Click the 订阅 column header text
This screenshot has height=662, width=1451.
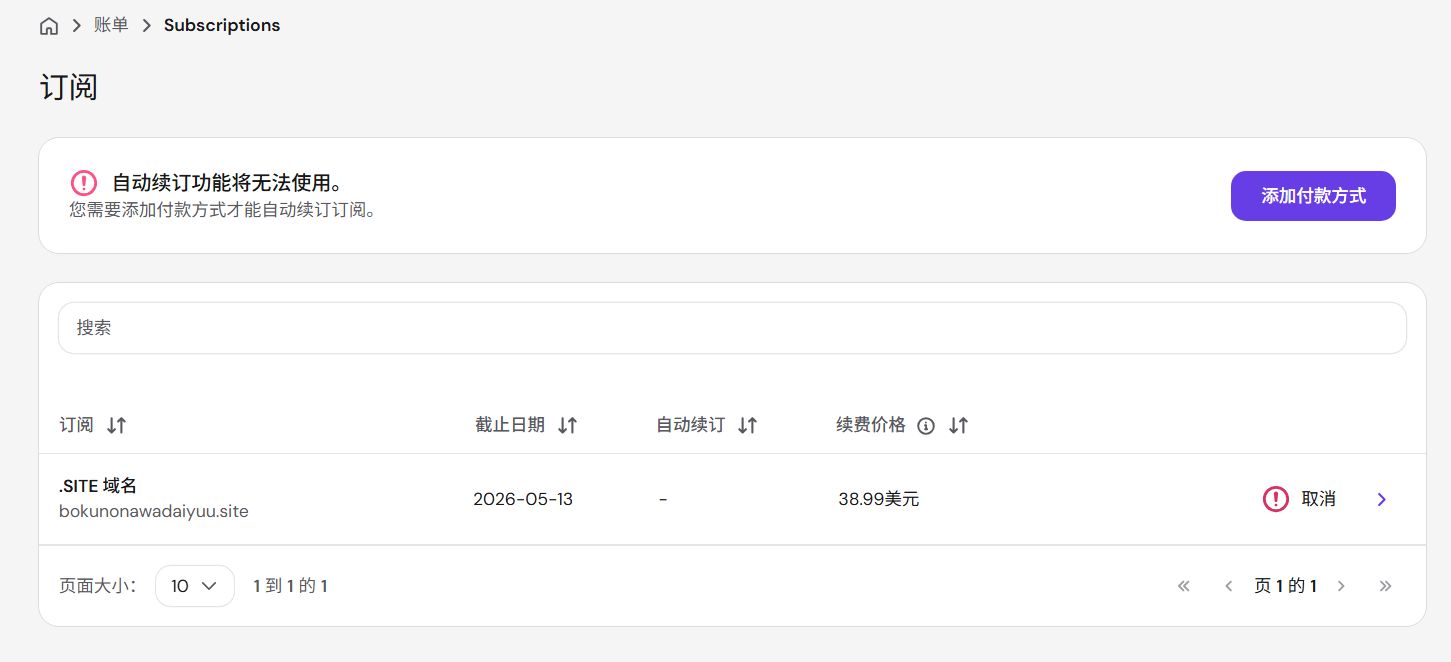[76, 425]
